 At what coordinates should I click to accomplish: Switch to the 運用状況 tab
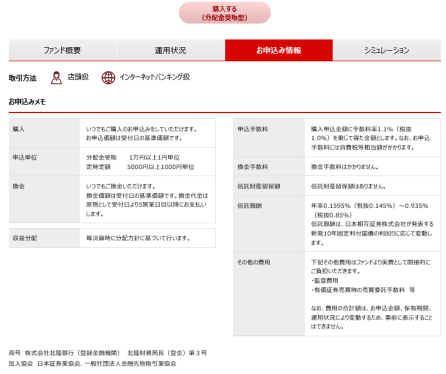click(170, 50)
